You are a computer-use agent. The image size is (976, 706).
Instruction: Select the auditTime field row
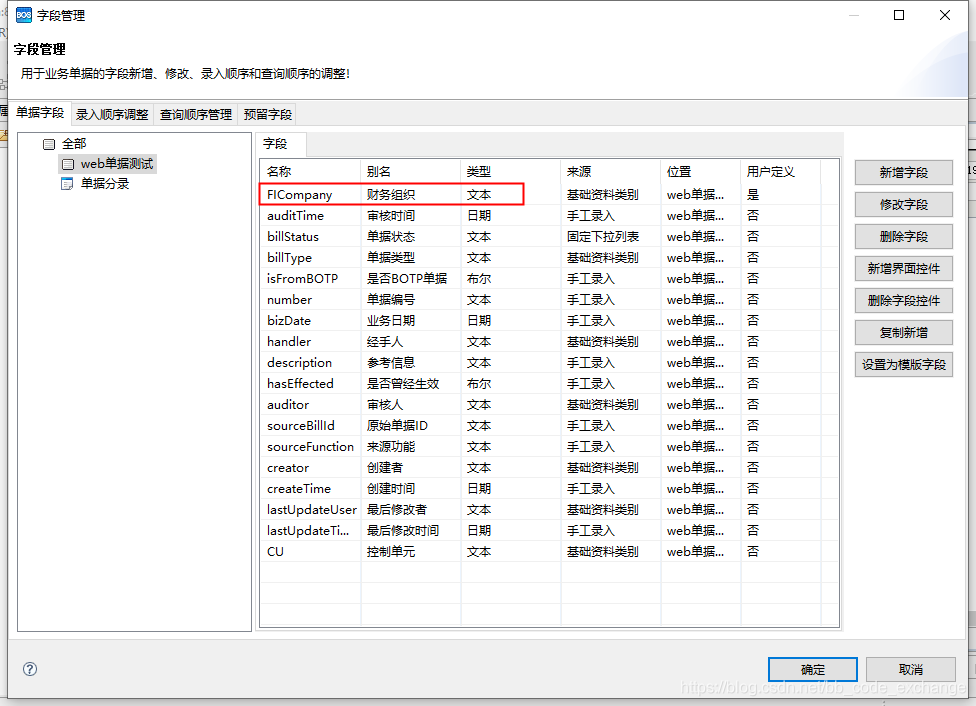(x=550, y=215)
